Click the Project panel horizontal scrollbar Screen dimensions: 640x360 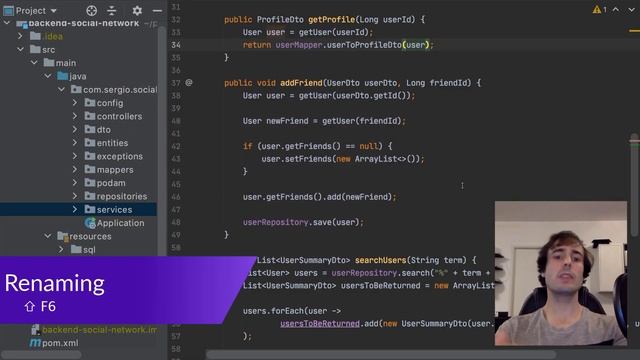tap(41, 355)
